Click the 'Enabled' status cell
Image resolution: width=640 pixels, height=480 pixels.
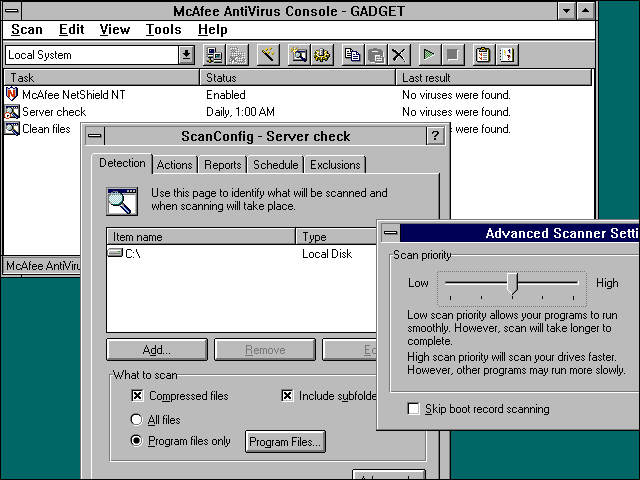point(226,95)
